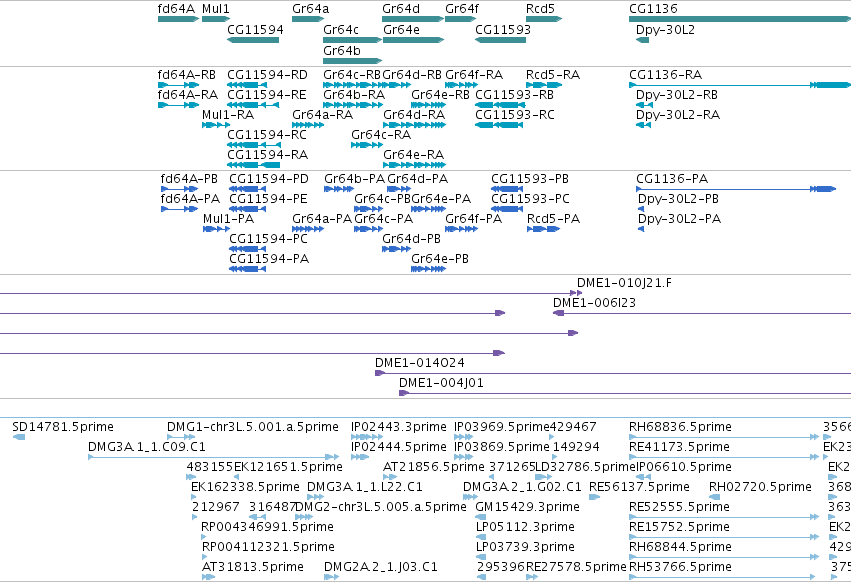The image size is (851, 582).
Task: Open EST RH02720.5prime
Action: pos(714,497)
